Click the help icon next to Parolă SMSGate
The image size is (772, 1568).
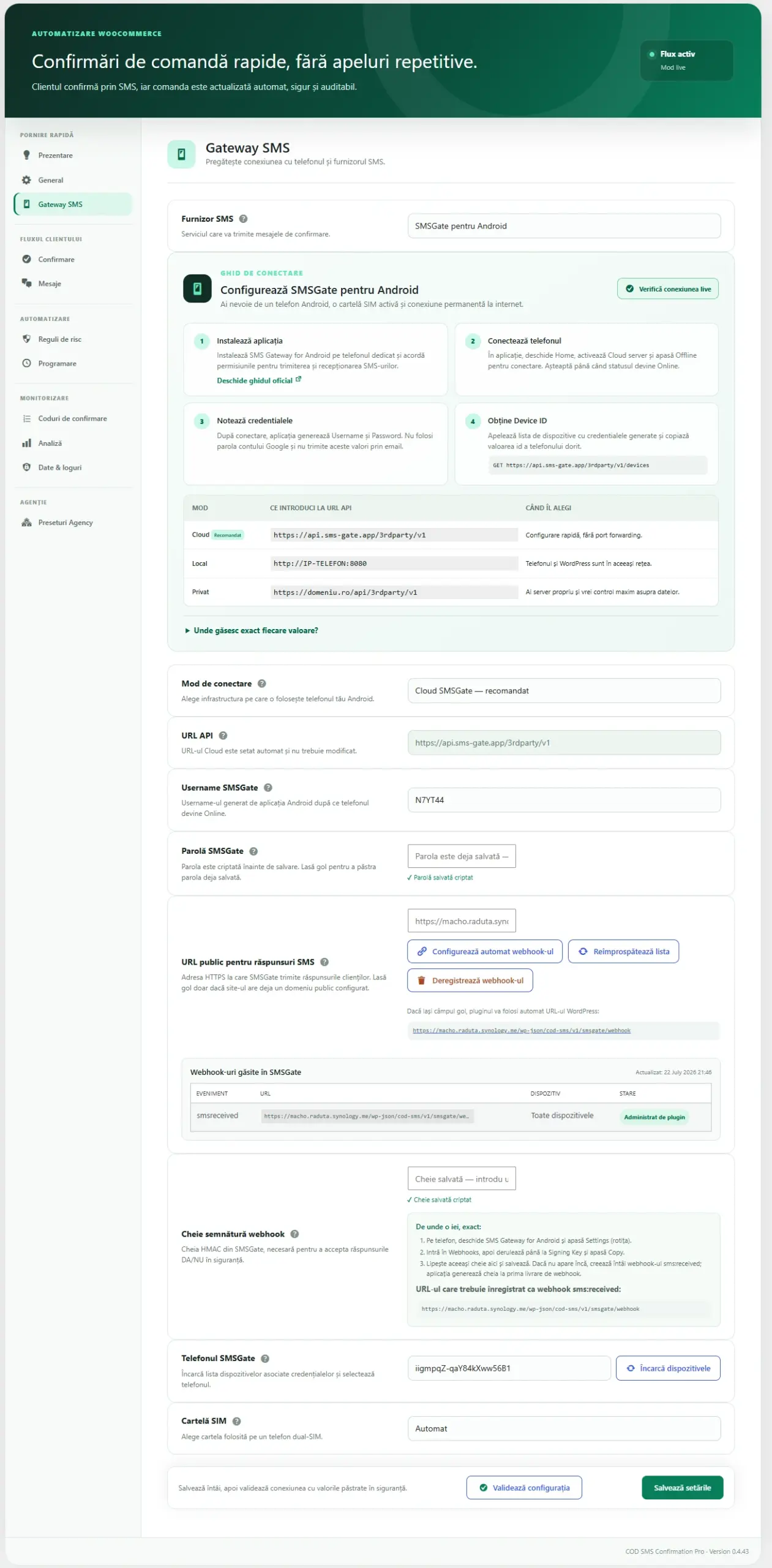pos(253,851)
